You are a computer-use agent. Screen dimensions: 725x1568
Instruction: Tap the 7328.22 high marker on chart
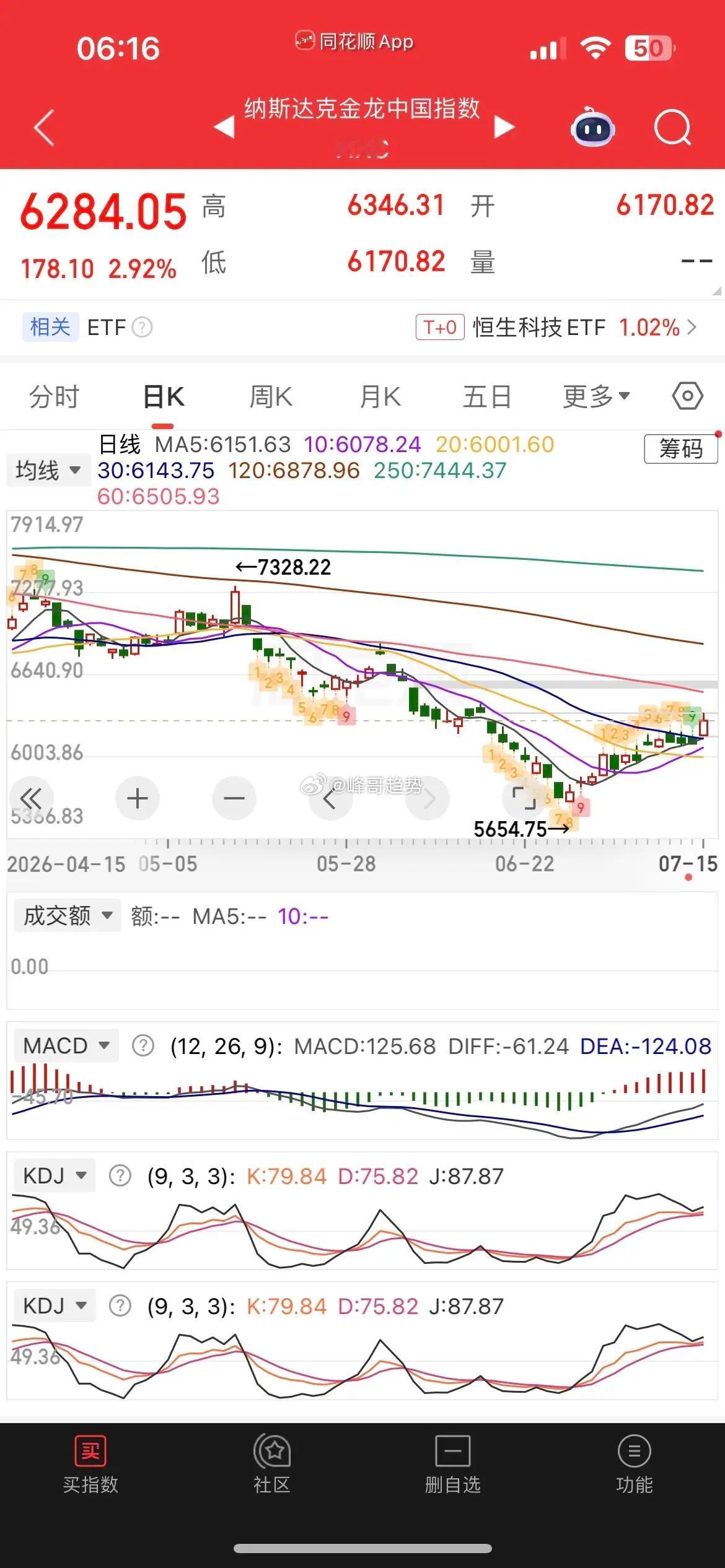coord(283,567)
